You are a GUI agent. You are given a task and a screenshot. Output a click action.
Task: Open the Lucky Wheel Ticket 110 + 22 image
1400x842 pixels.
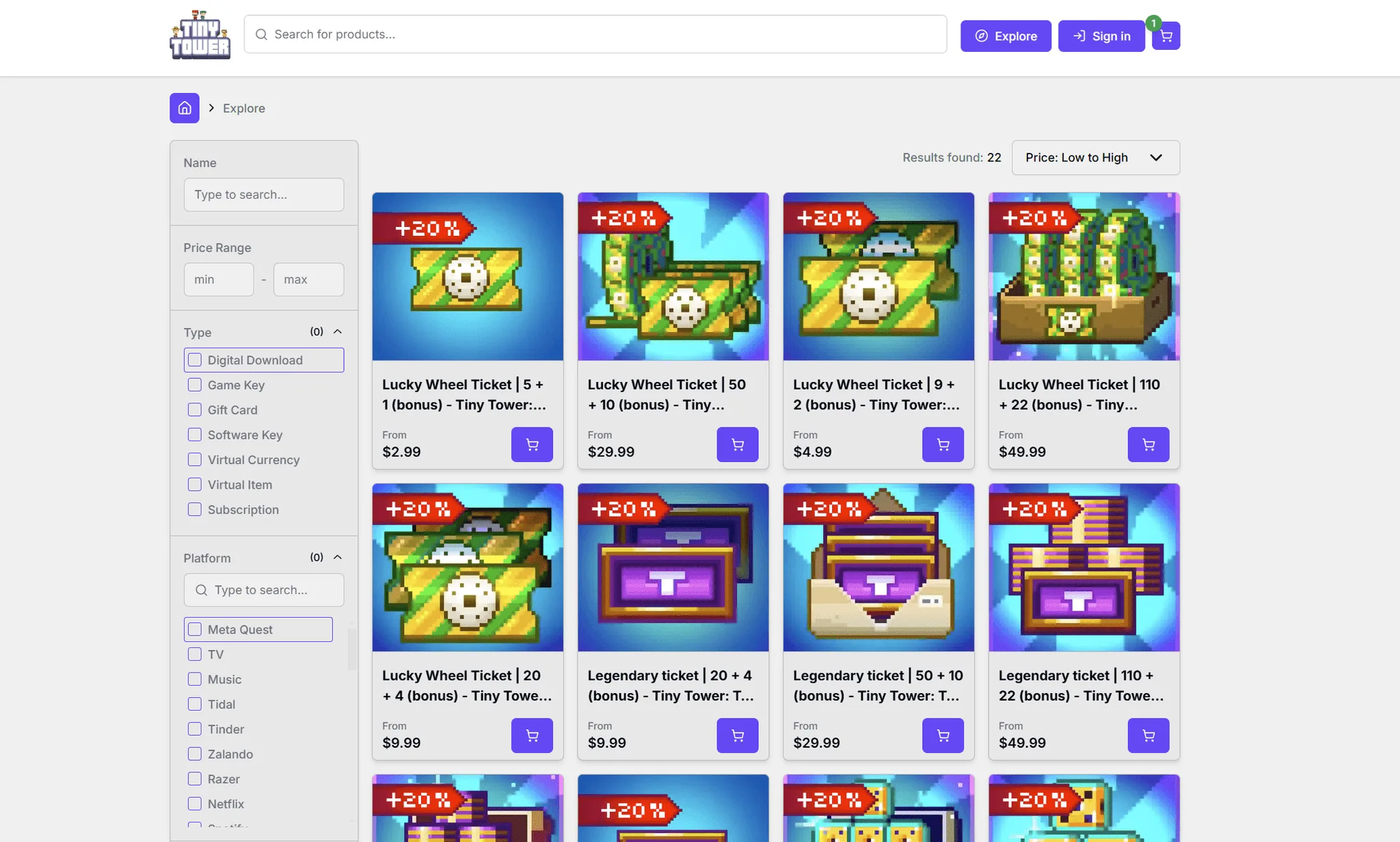click(1084, 276)
